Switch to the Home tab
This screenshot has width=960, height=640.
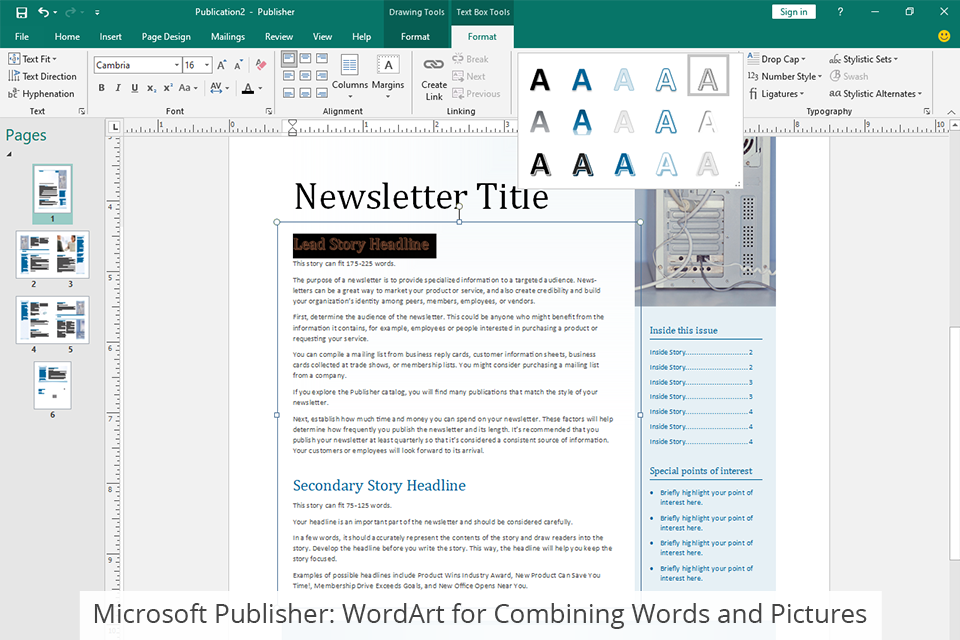pyautogui.click(x=67, y=36)
